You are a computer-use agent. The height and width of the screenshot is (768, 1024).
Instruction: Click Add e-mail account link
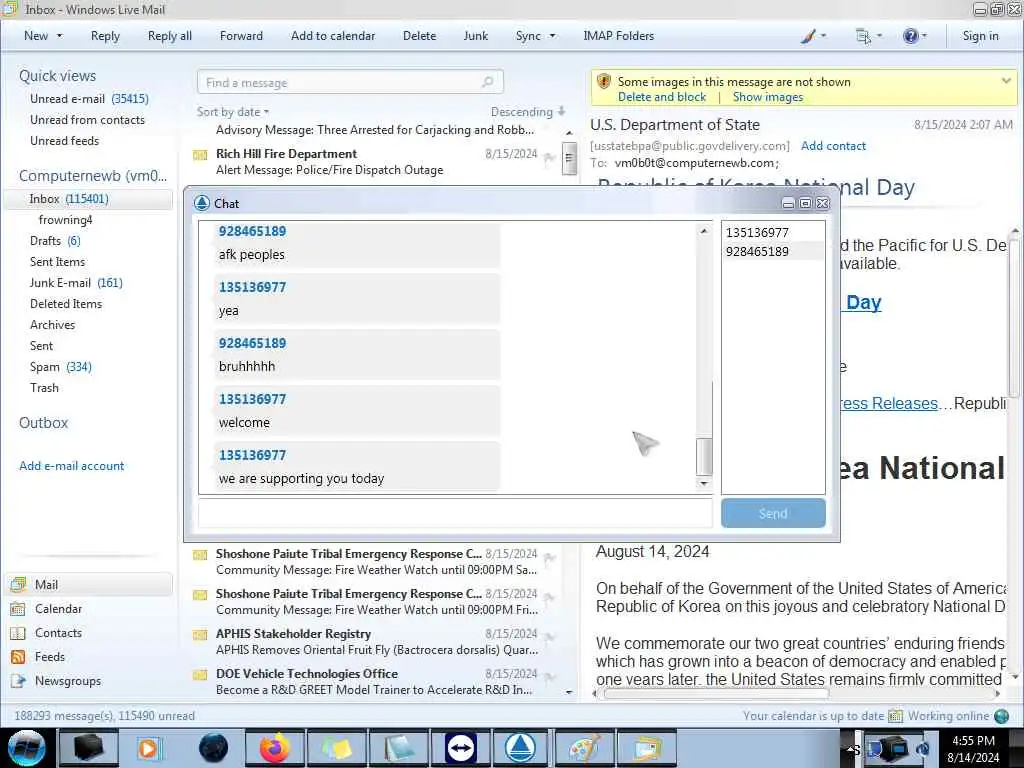(x=71, y=466)
